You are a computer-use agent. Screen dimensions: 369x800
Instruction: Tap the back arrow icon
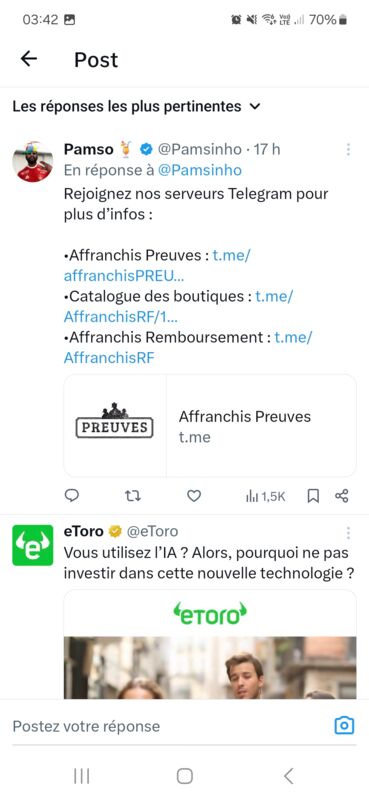(29, 59)
